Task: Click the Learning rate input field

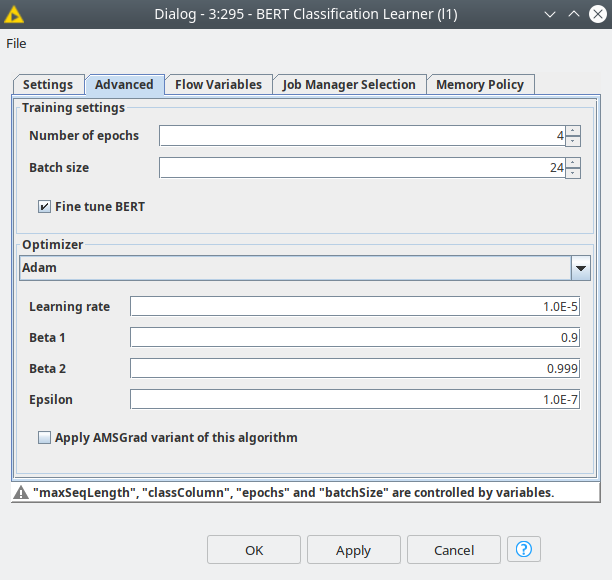Action: click(x=355, y=306)
